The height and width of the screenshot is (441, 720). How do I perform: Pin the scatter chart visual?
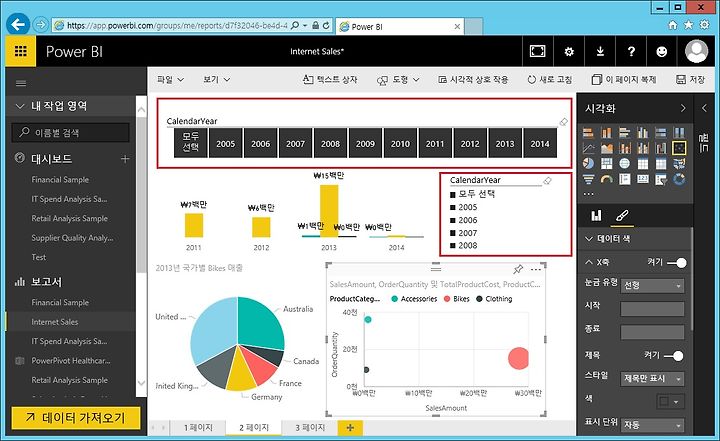tap(518, 269)
